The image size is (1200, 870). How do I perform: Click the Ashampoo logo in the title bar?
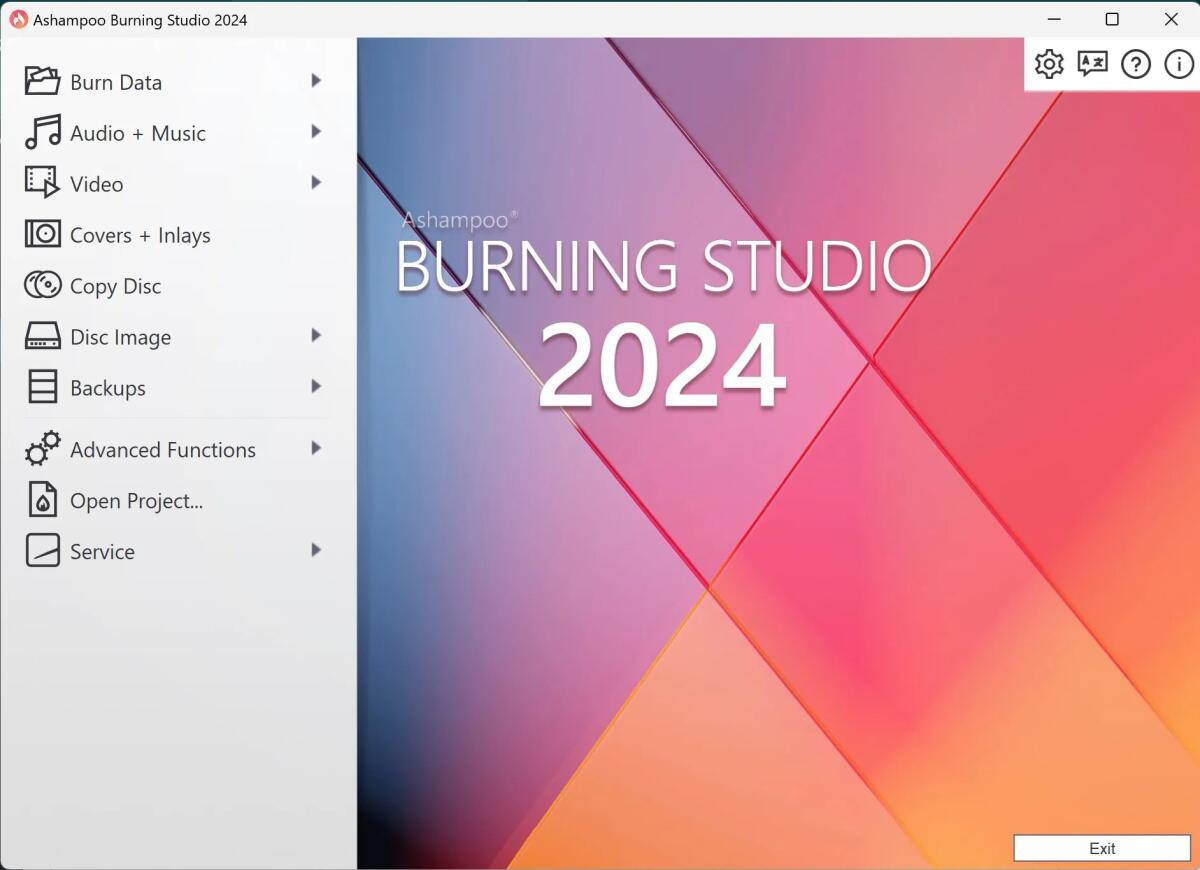(19, 18)
